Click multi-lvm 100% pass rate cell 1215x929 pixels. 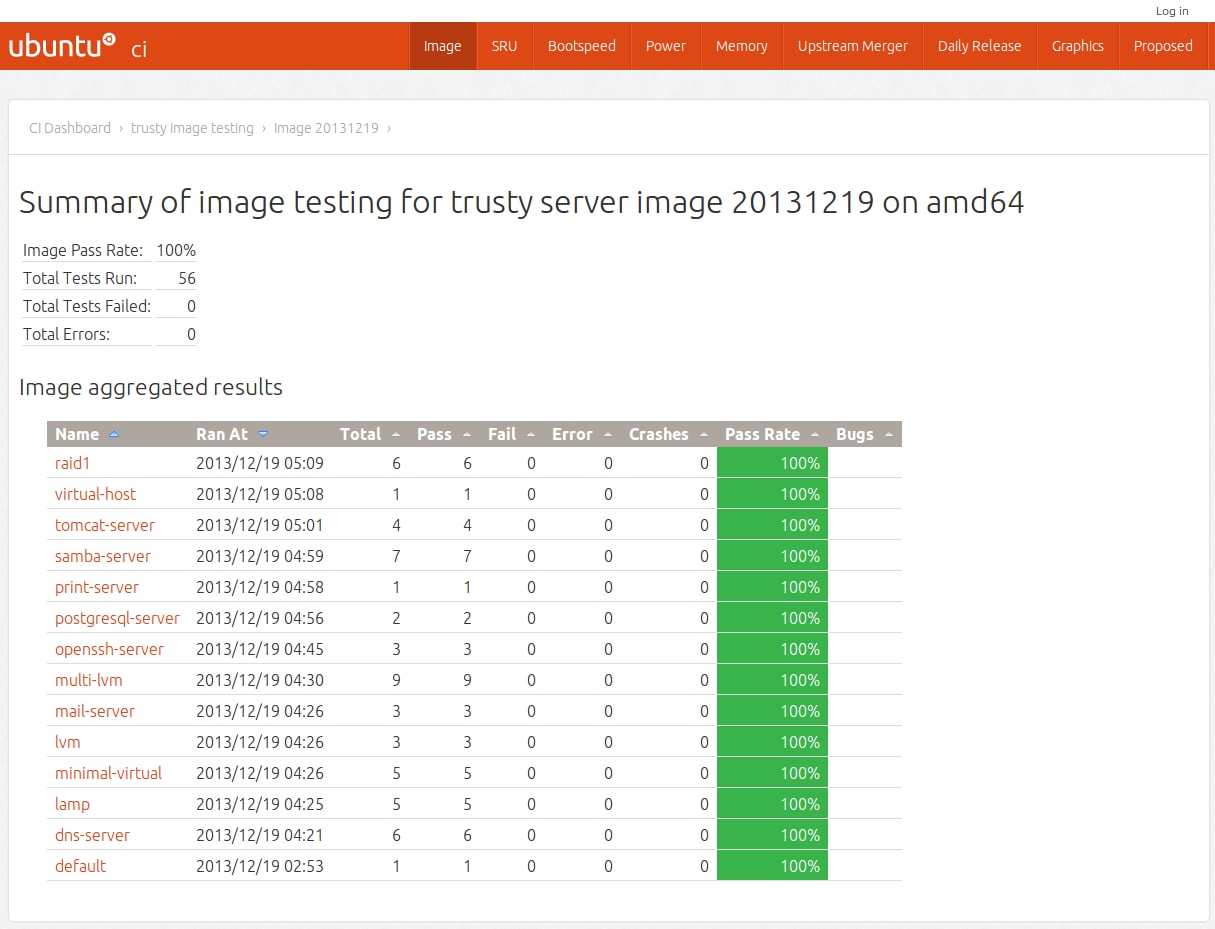(772, 680)
